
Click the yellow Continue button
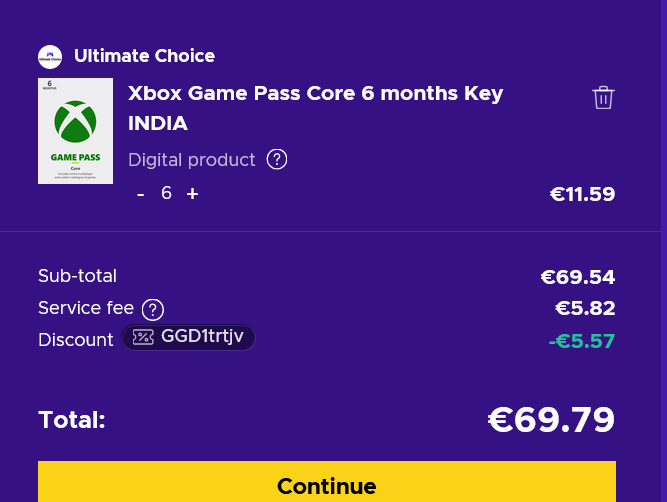coord(327,482)
